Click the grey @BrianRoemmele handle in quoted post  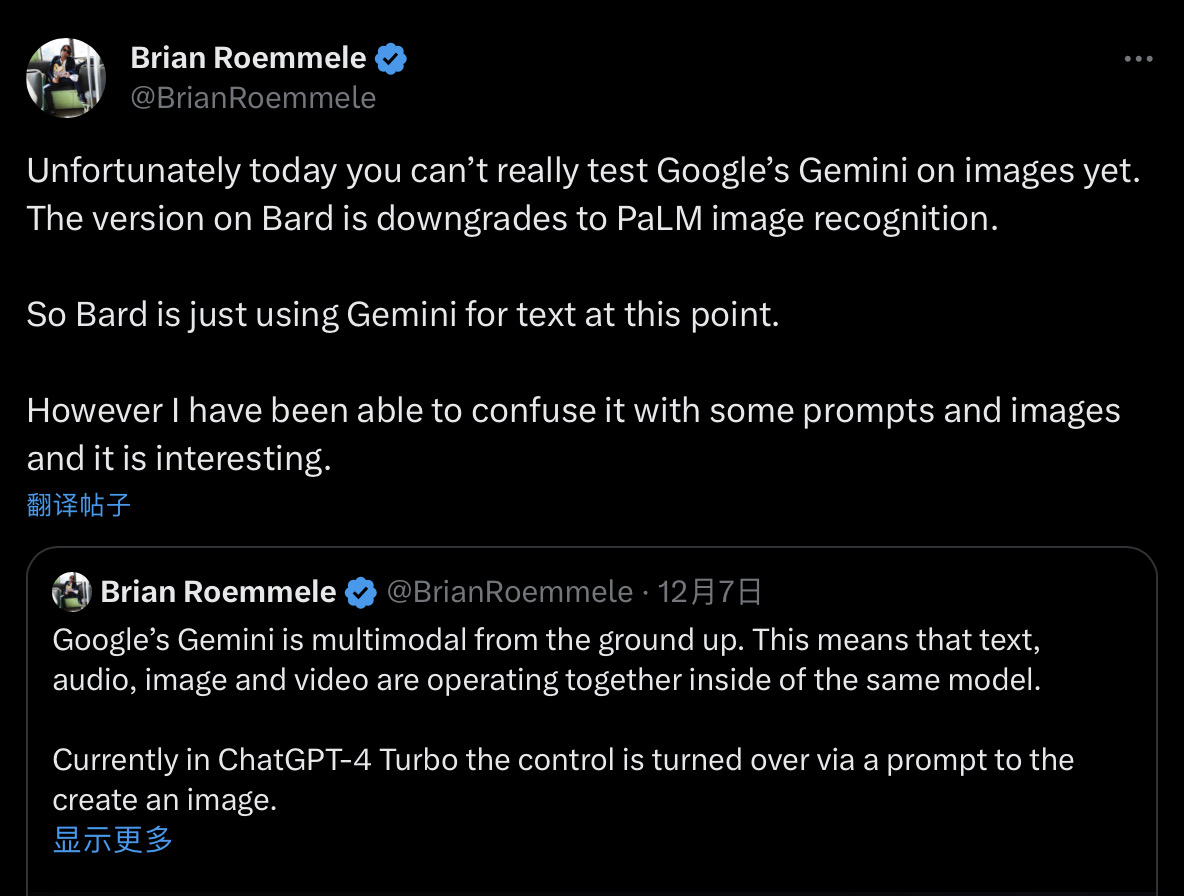coord(510,592)
